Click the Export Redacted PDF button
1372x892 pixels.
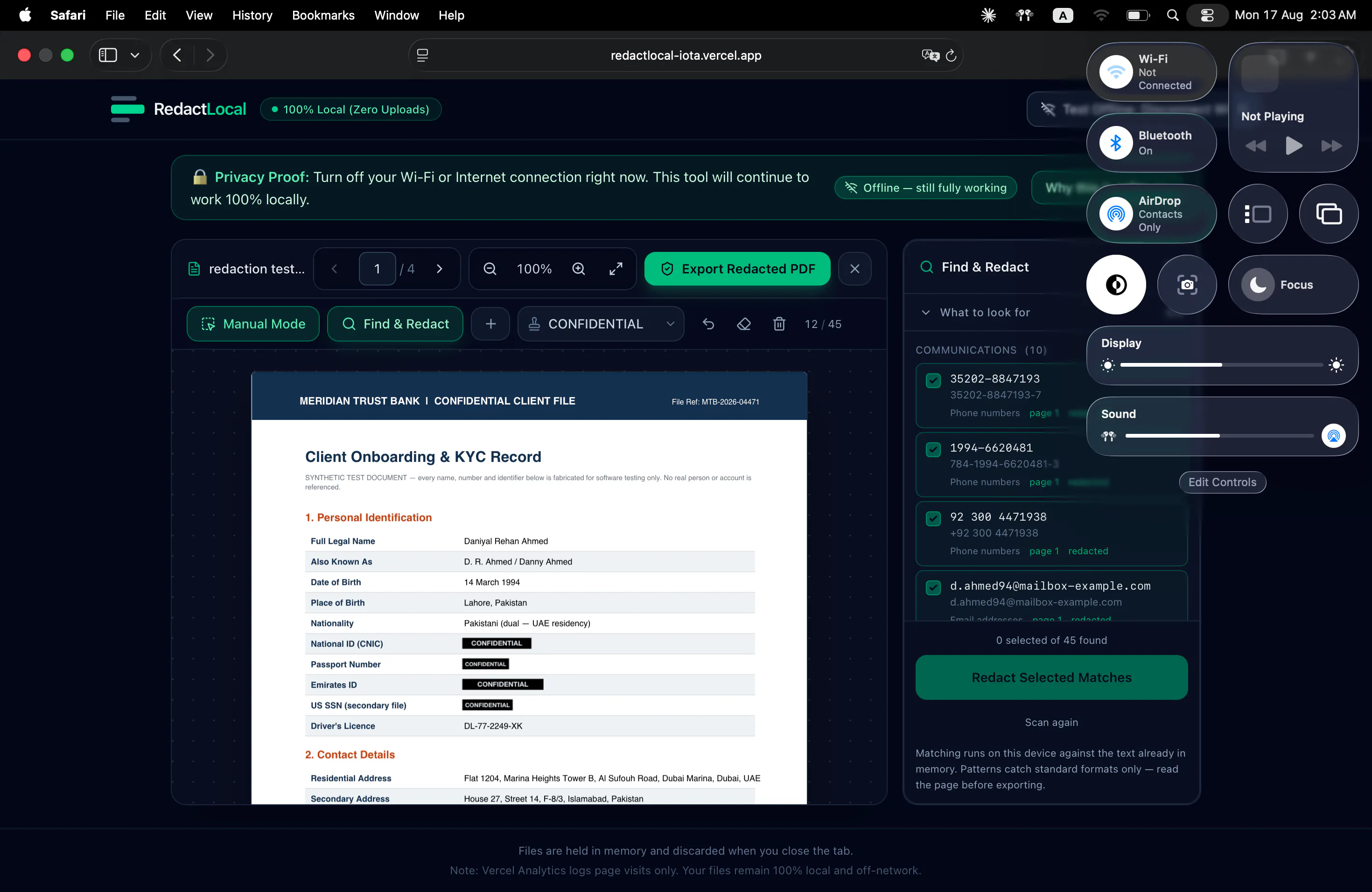[x=737, y=269]
